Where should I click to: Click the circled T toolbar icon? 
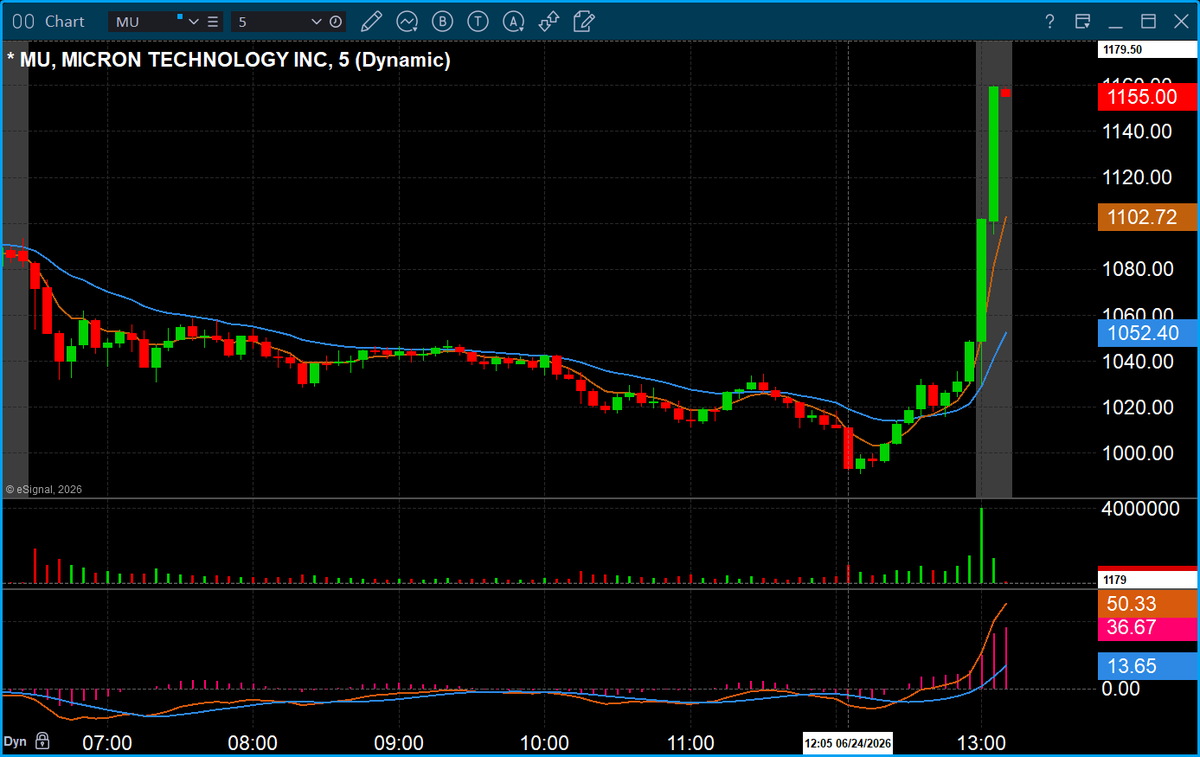tap(479, 21)
